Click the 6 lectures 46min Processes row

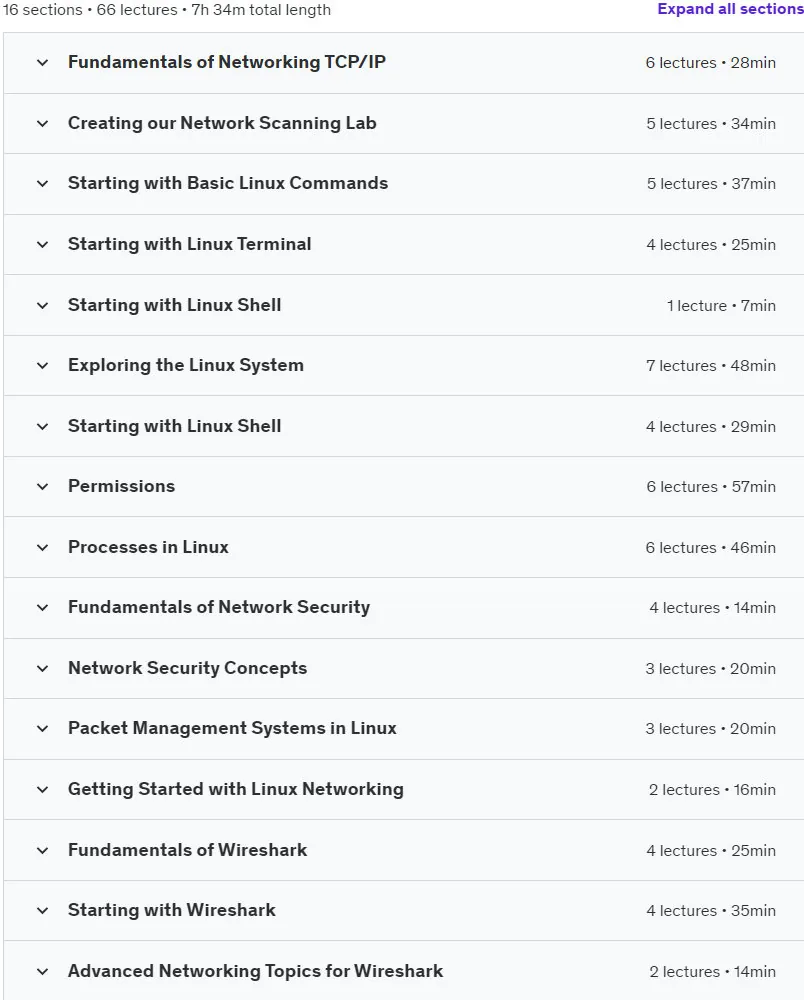tap(404, 547)
